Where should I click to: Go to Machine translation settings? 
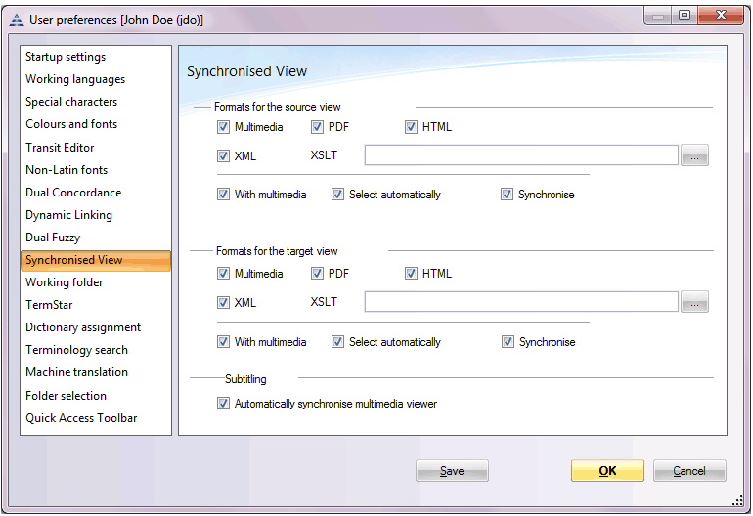tap(76, 372)
